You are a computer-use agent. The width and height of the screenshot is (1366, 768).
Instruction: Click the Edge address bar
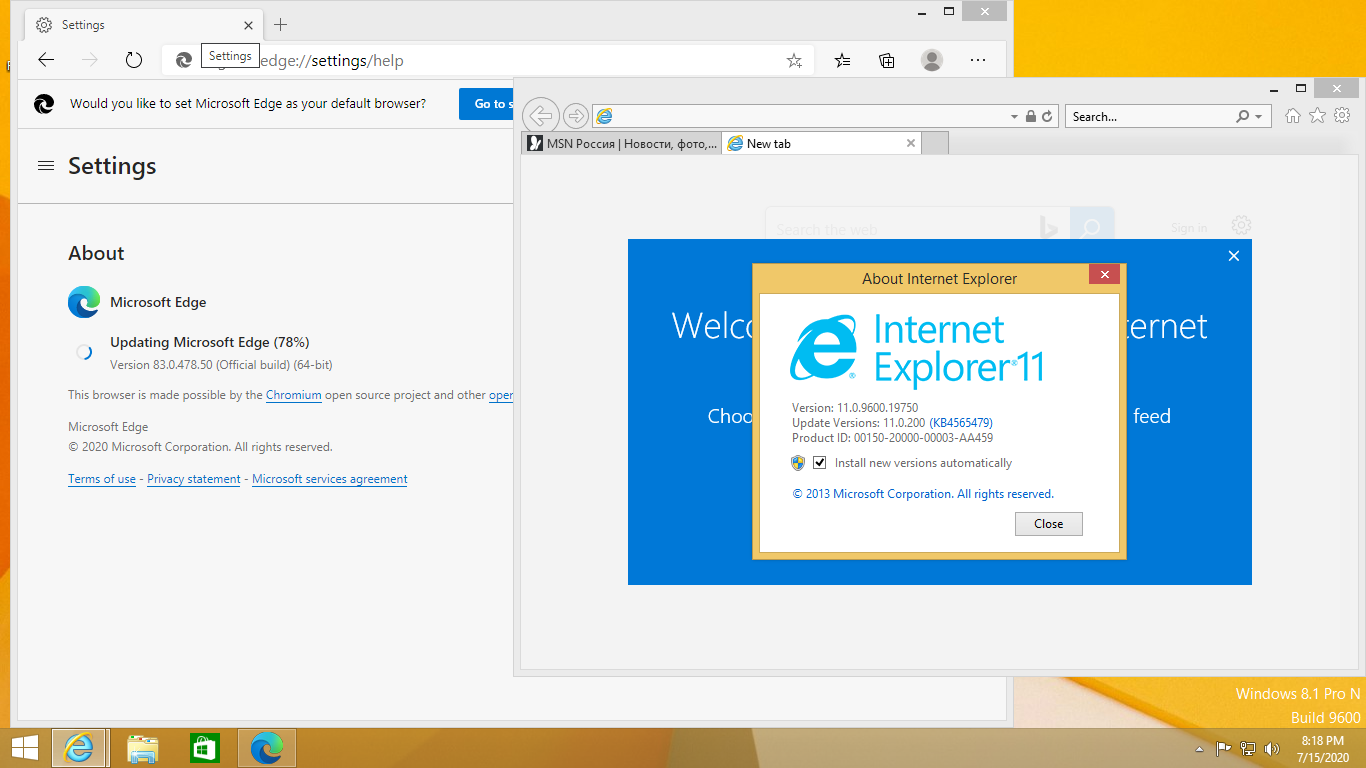486,61
